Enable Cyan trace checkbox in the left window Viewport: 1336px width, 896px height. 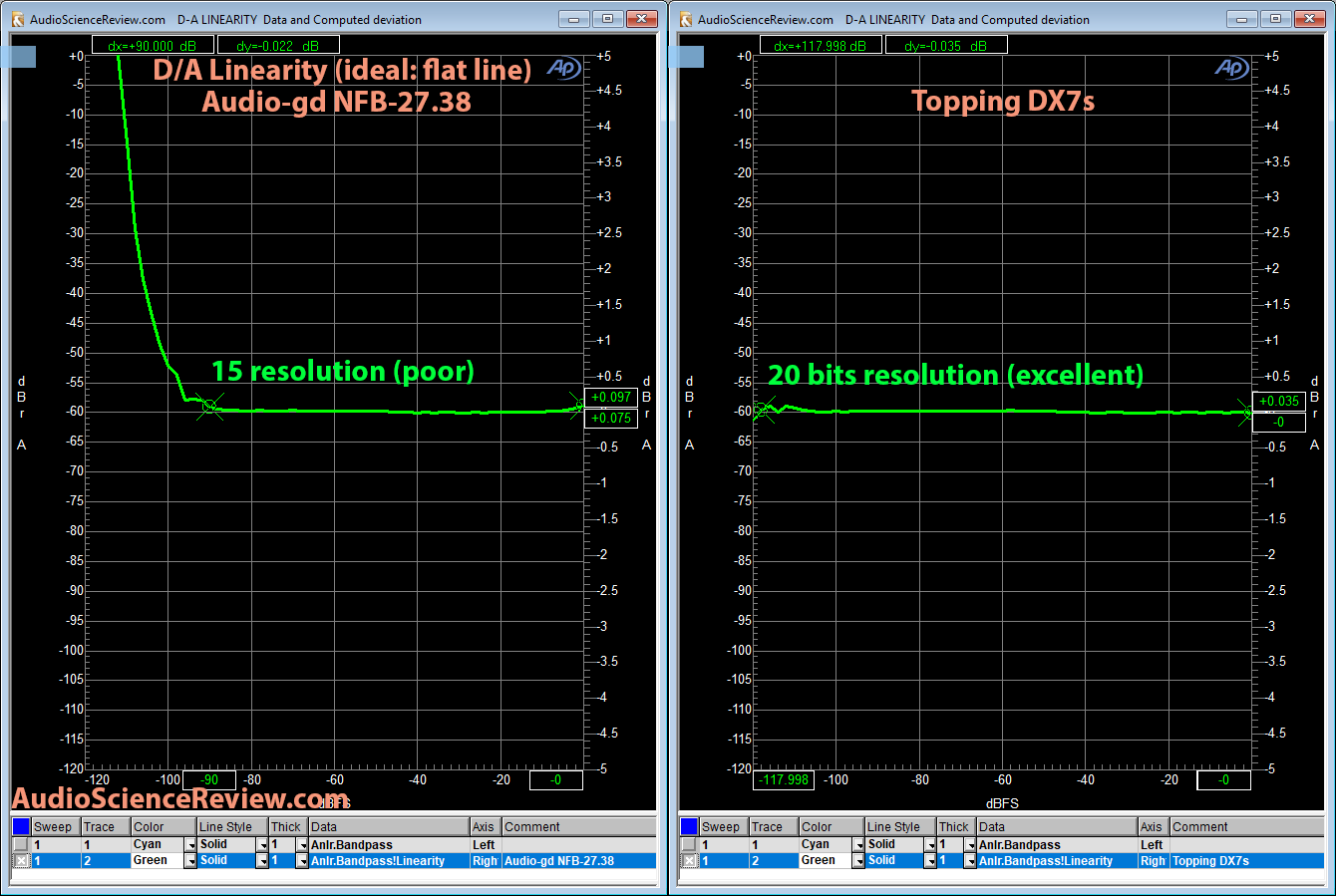point(21,844)
